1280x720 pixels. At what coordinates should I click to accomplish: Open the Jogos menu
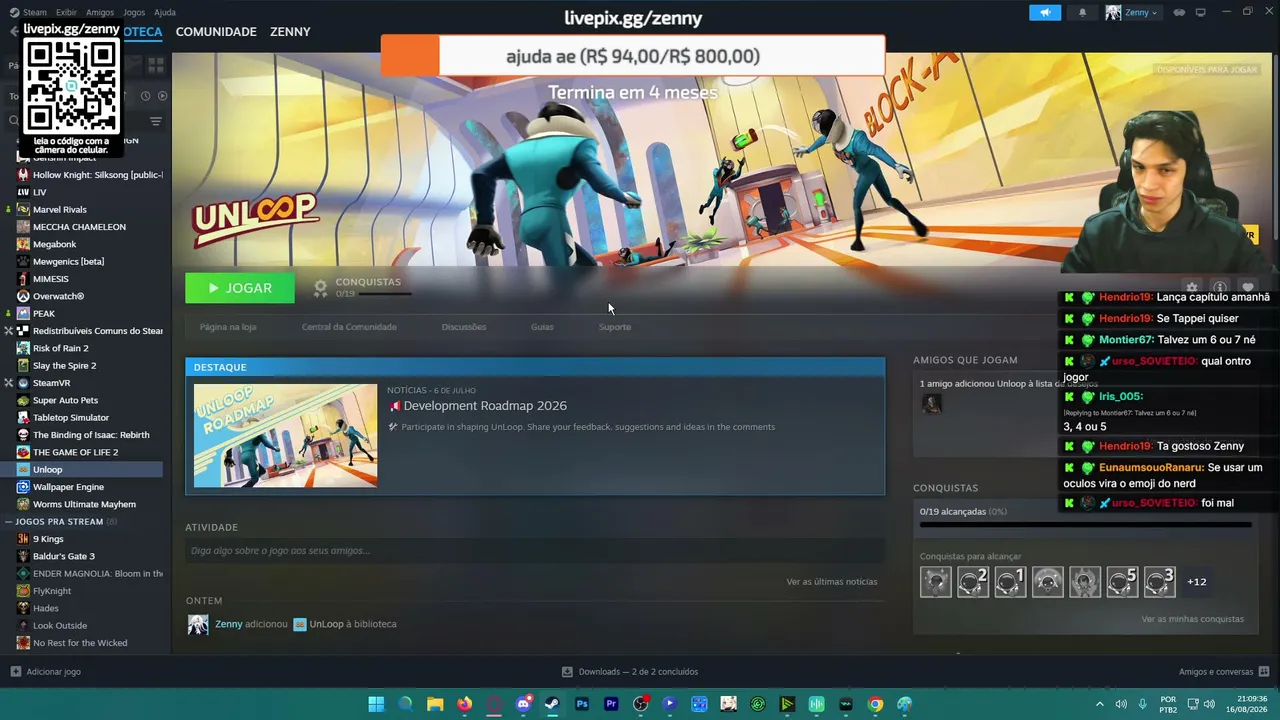[x=134, y=12]
